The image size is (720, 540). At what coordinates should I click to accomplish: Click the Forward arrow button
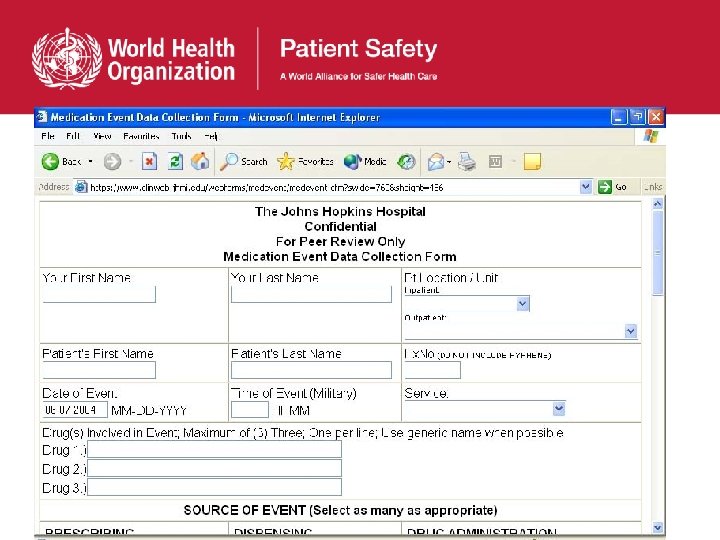tap(112, 162)
